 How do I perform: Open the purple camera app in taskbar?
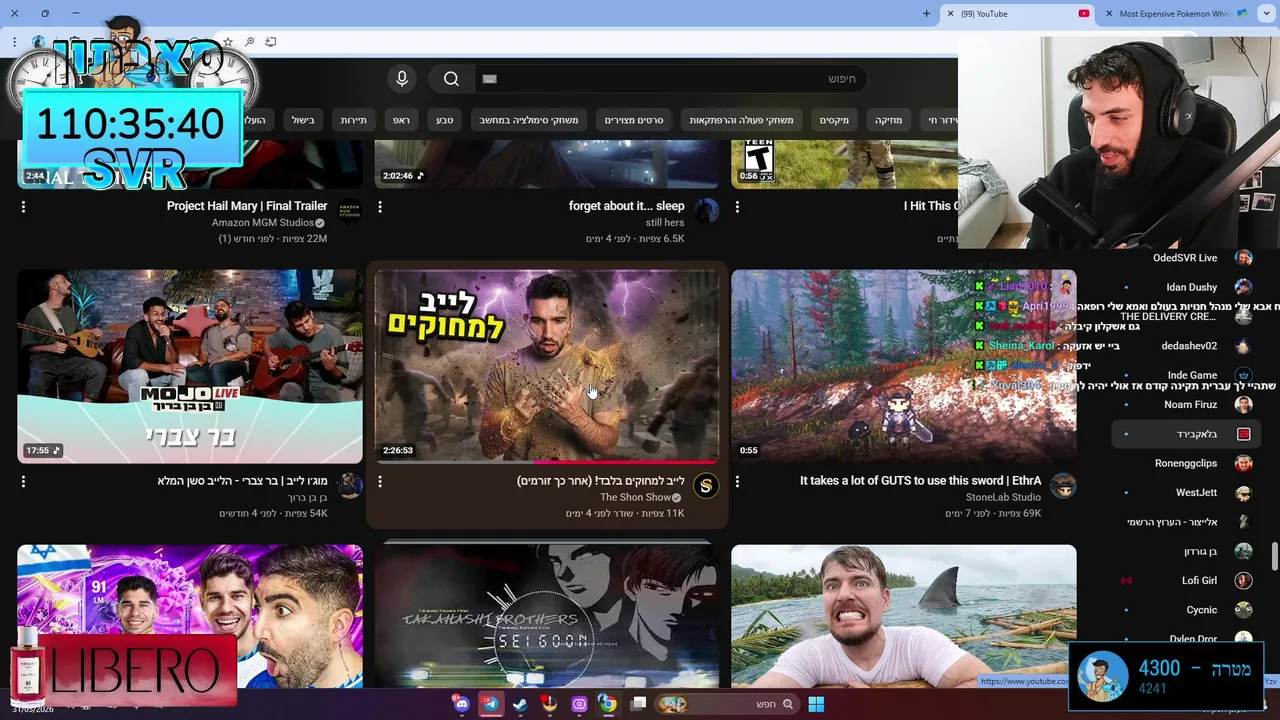(579, 704)
